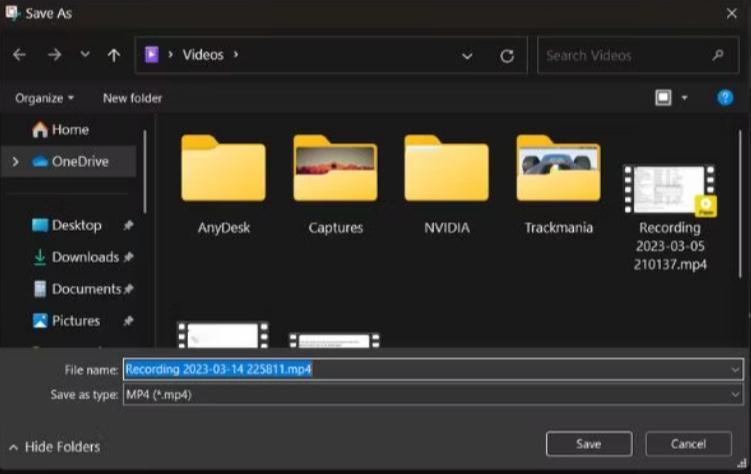751x474 pixels.
Task: Click the pin icon next to Documents
Action: pos(128,289)
